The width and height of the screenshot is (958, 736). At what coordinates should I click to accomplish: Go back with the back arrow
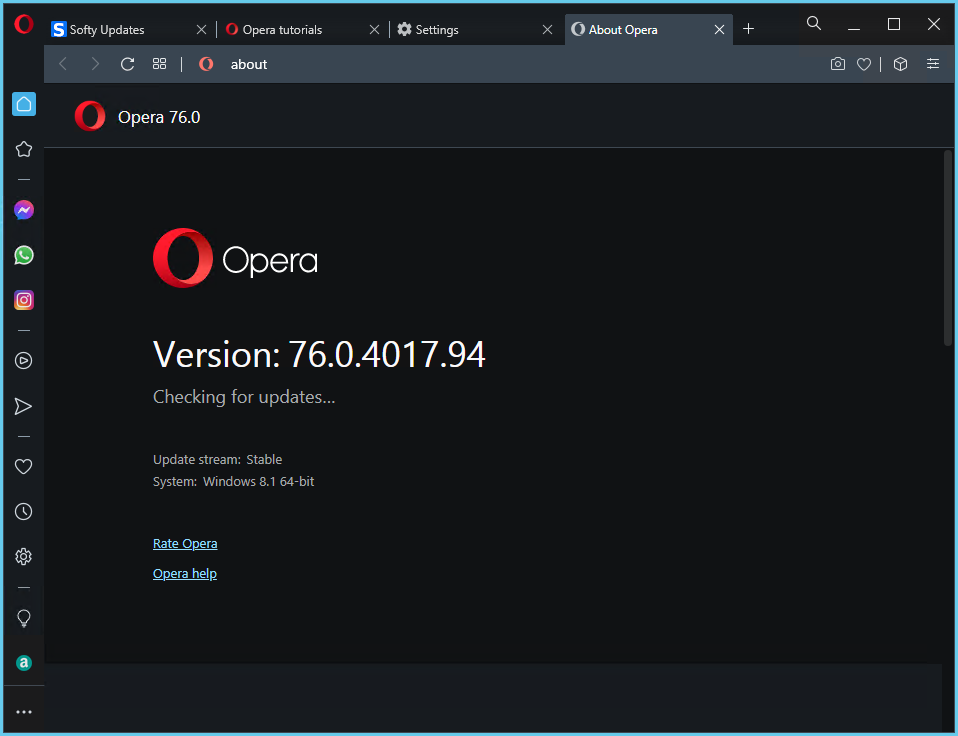point(63,64)
